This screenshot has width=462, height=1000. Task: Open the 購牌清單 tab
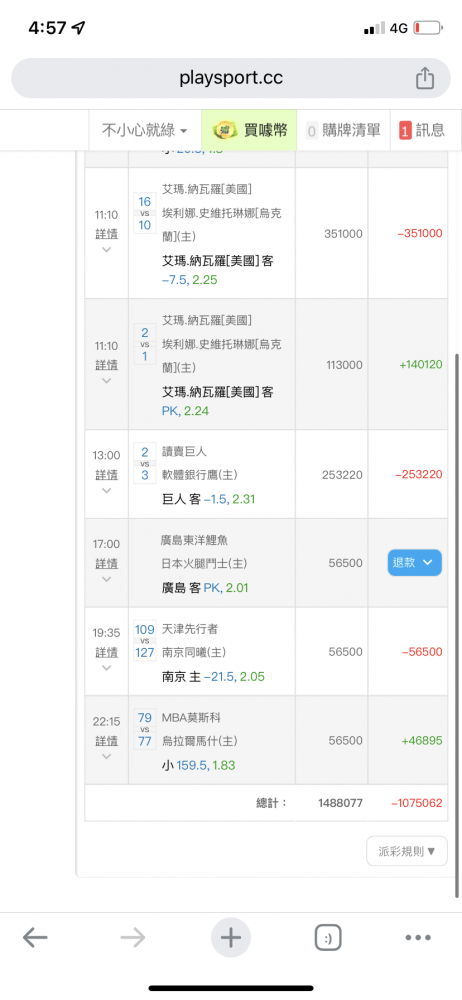[x=343, y=130]
